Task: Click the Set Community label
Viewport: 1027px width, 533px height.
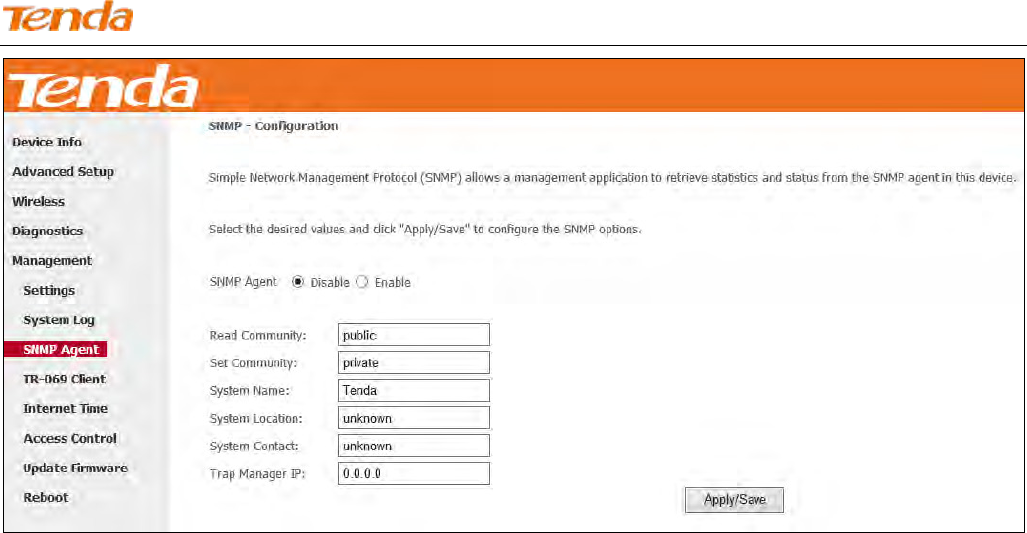Action: 253,363
